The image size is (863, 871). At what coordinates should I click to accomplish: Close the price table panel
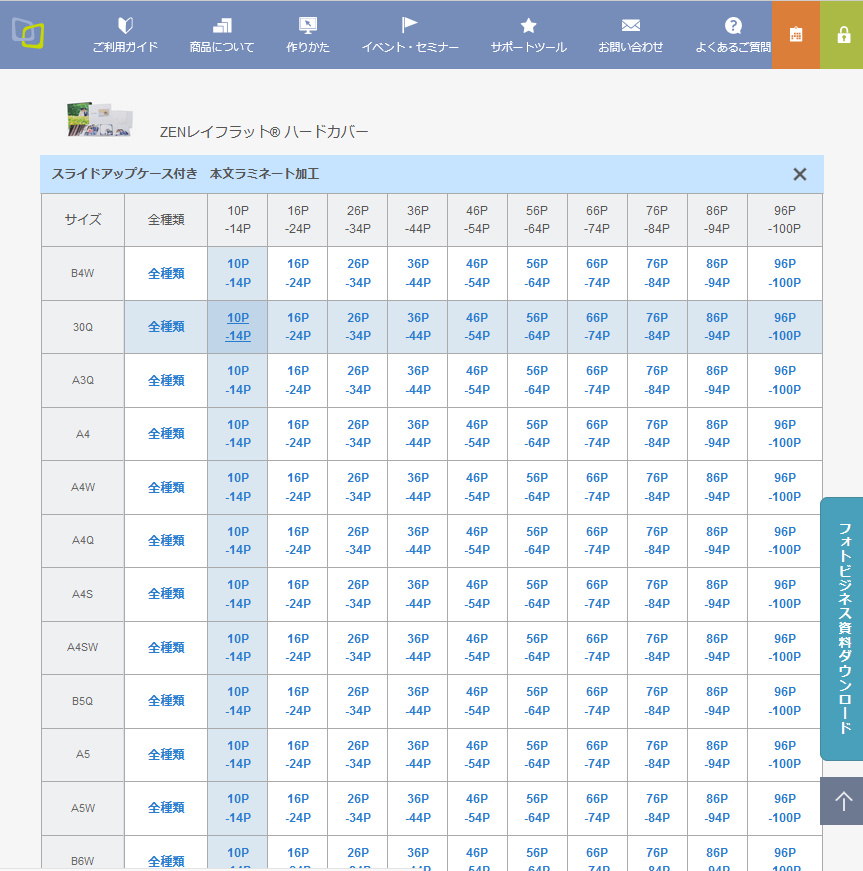click(799, 174)
